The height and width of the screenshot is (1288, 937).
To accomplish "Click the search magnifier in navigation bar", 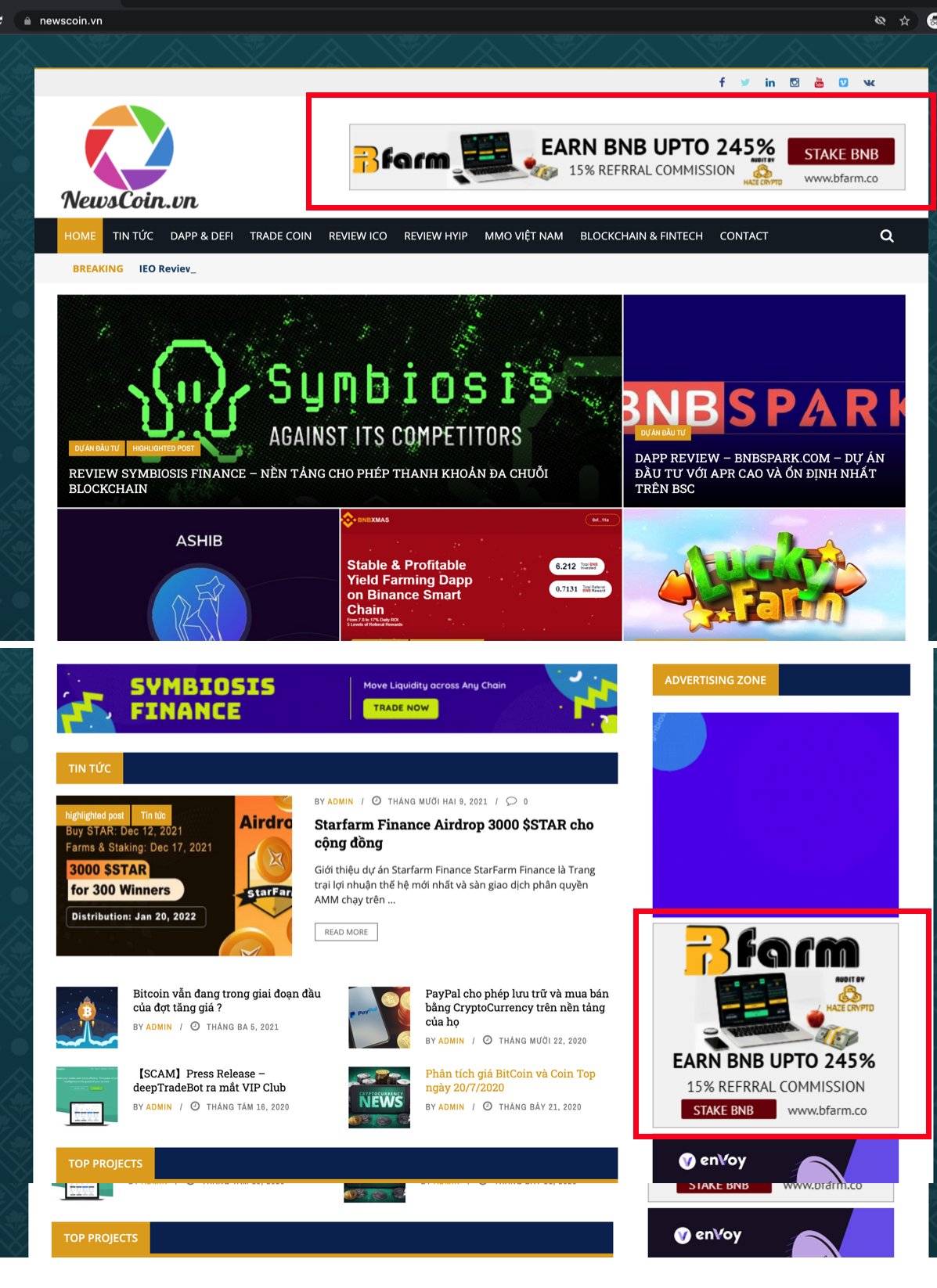I will pyautogui.click(x=887, y=236).
